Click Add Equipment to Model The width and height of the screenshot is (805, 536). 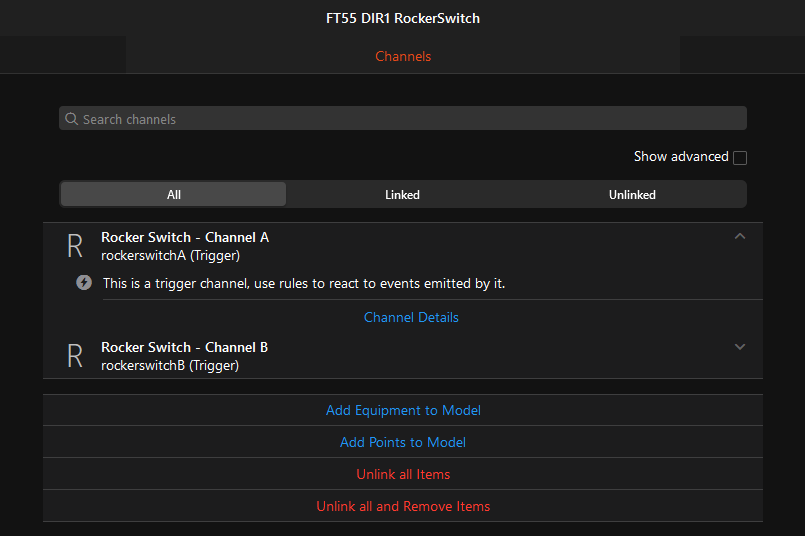pyautogui.click(x=403, y=410)
